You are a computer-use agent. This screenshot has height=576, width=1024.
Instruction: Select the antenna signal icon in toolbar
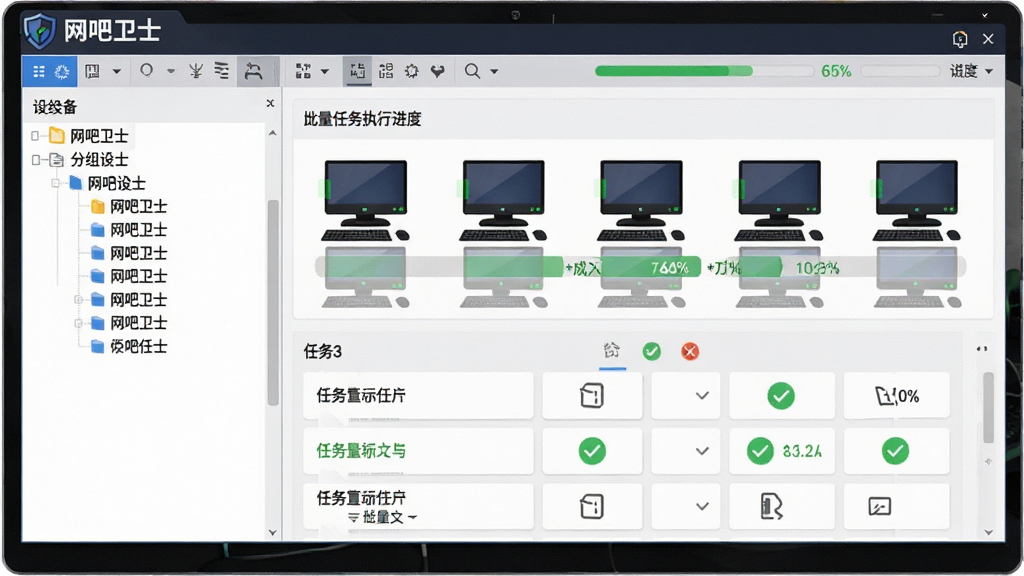tap(196, 71)
